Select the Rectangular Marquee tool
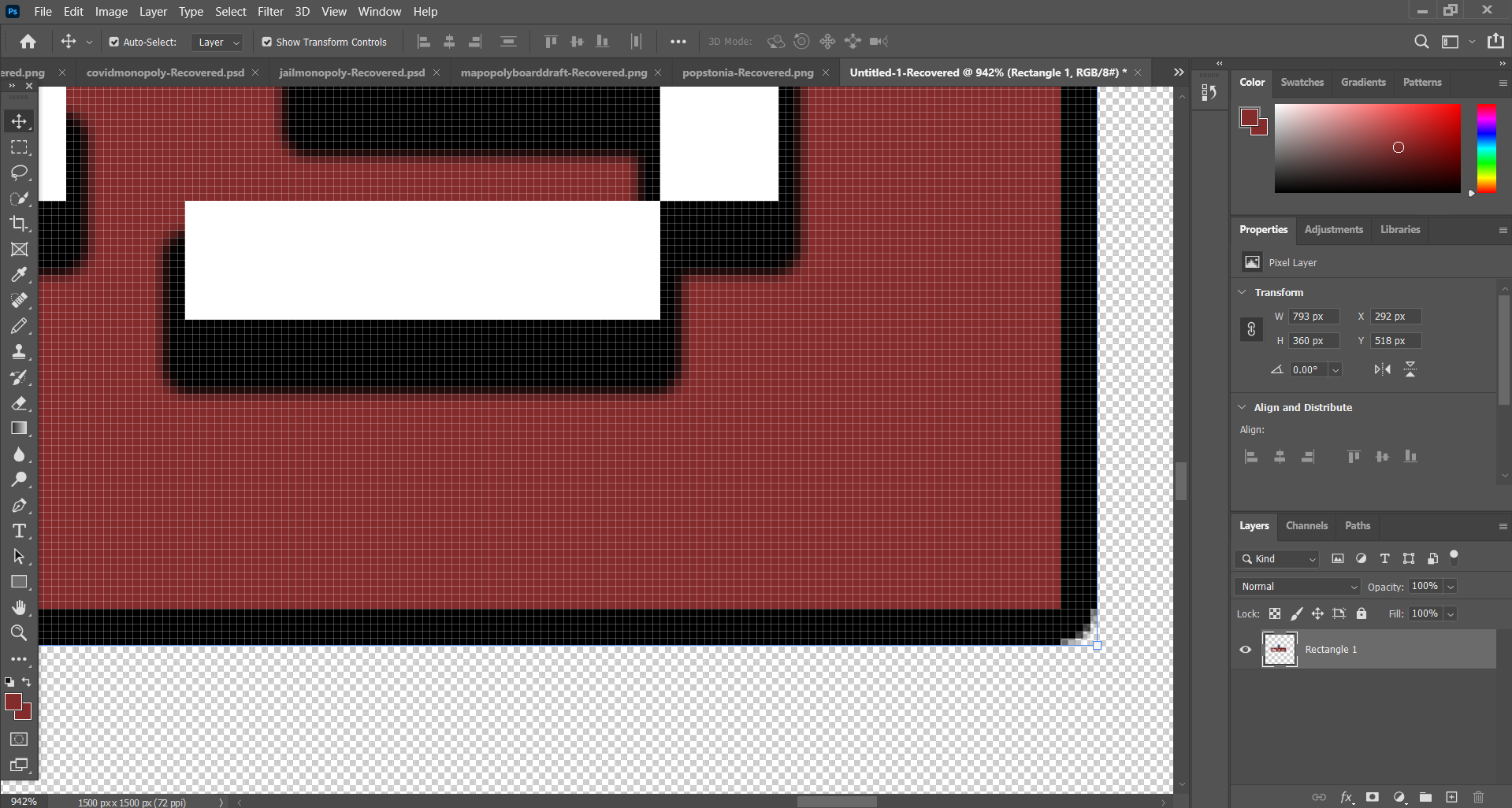This screenshot has width=1512, height=808. pyautogui.click(x=19, y=147)
